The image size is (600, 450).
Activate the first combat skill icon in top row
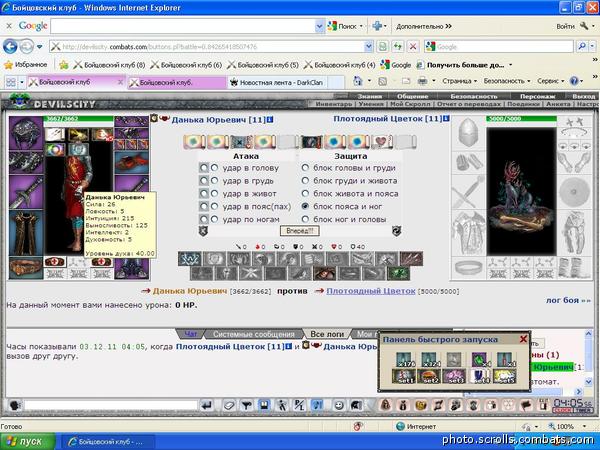point(190,259)
